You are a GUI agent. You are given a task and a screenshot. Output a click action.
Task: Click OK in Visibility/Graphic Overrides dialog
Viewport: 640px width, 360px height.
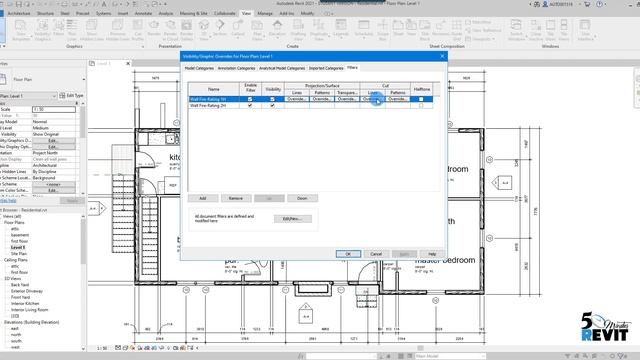point(348,254)
